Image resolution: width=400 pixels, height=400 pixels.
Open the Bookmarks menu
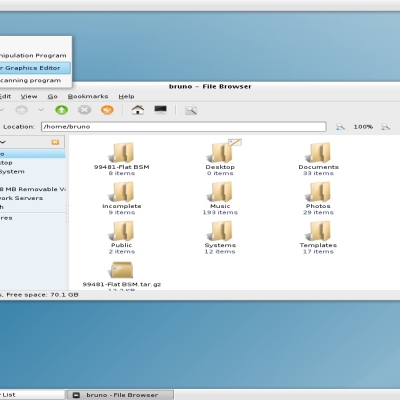pos(88,96)
